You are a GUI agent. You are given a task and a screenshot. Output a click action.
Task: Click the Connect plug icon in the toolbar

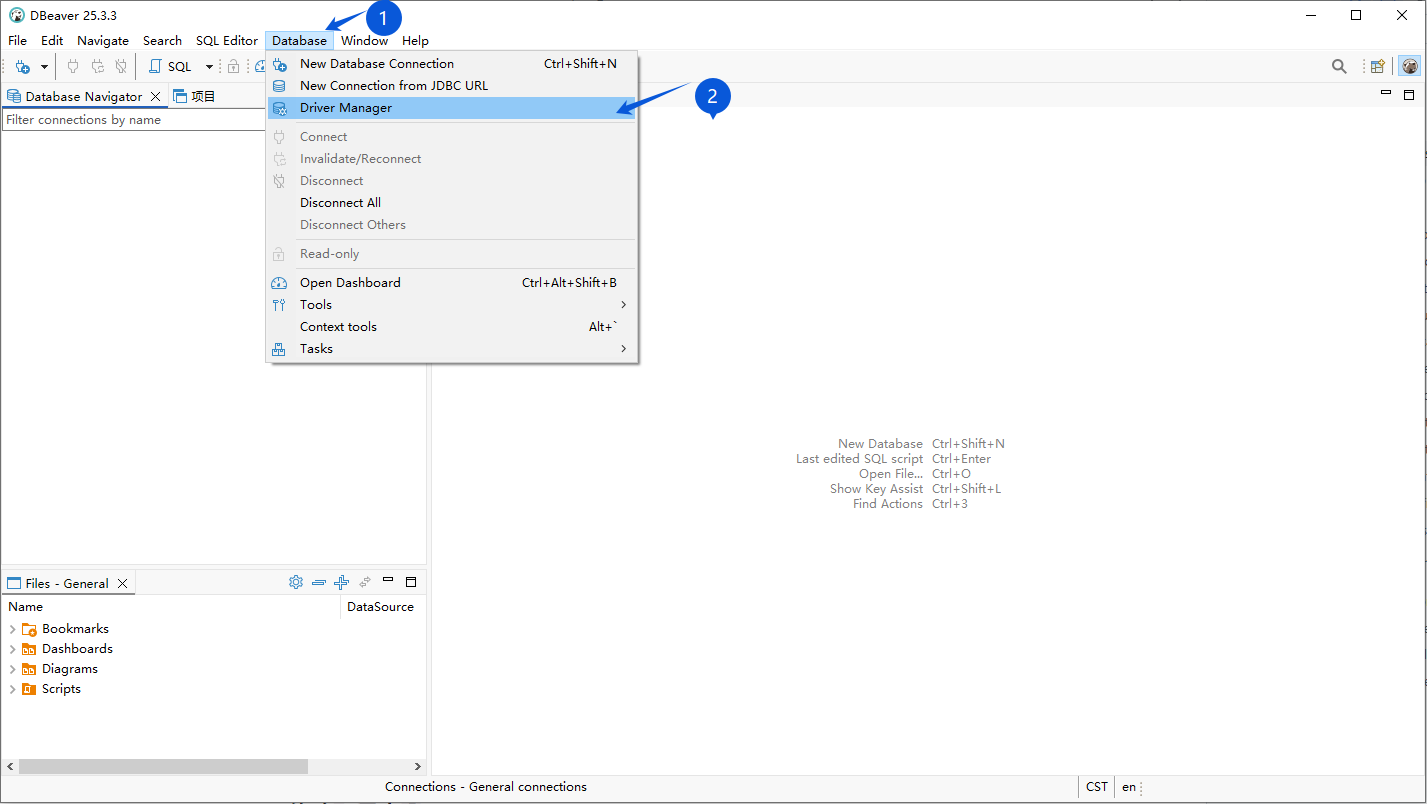pos(73,67)
